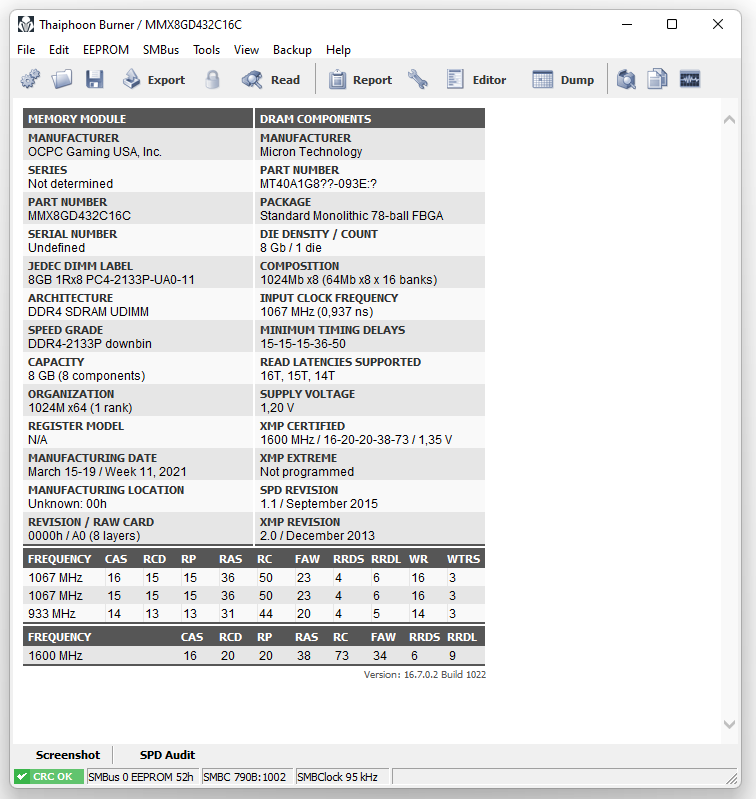This screenshot has height=799, width=756.
Task: Open the File menu
Action: point(26,50)
